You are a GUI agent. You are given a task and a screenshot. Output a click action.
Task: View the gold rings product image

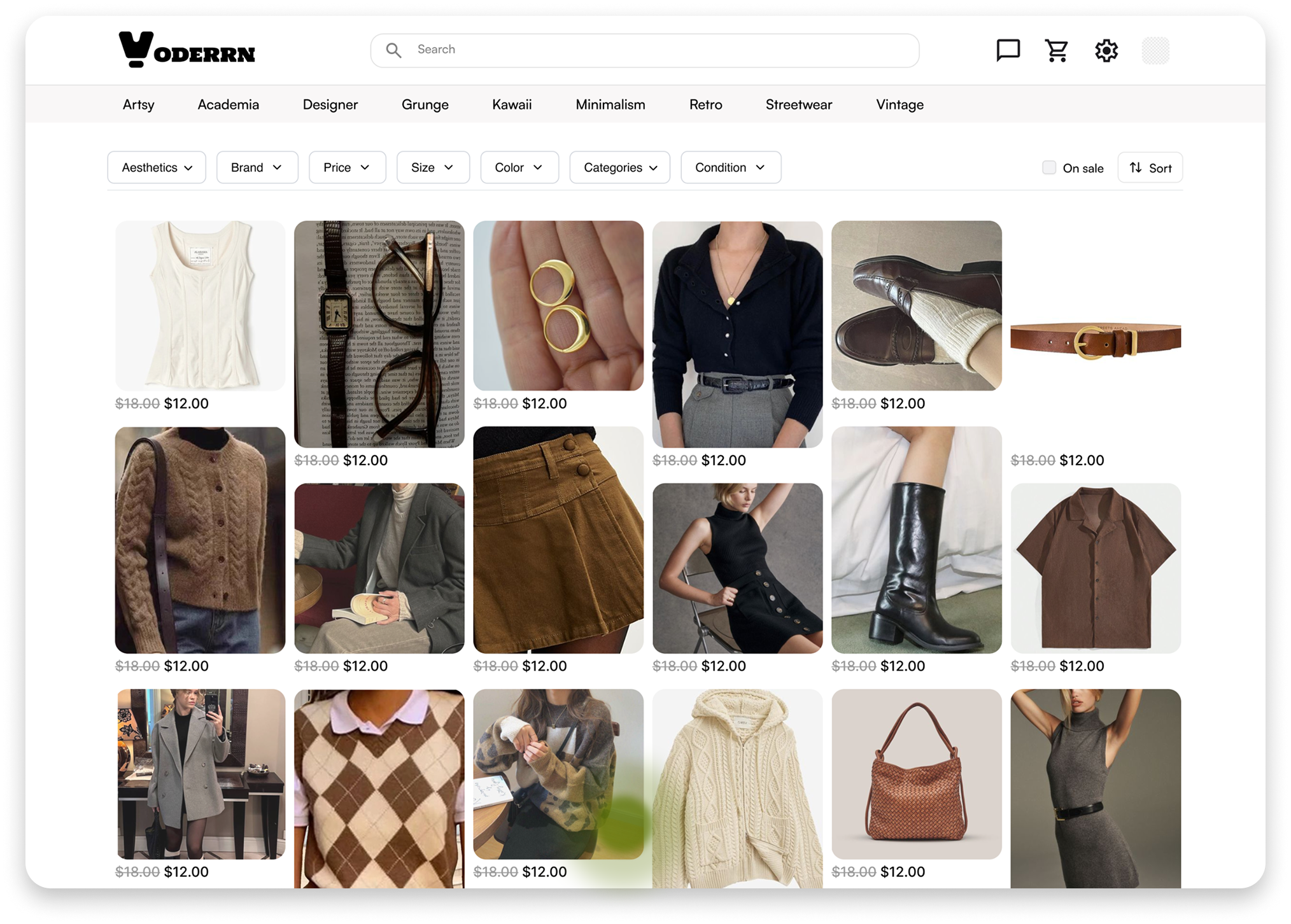coord(558,305)
